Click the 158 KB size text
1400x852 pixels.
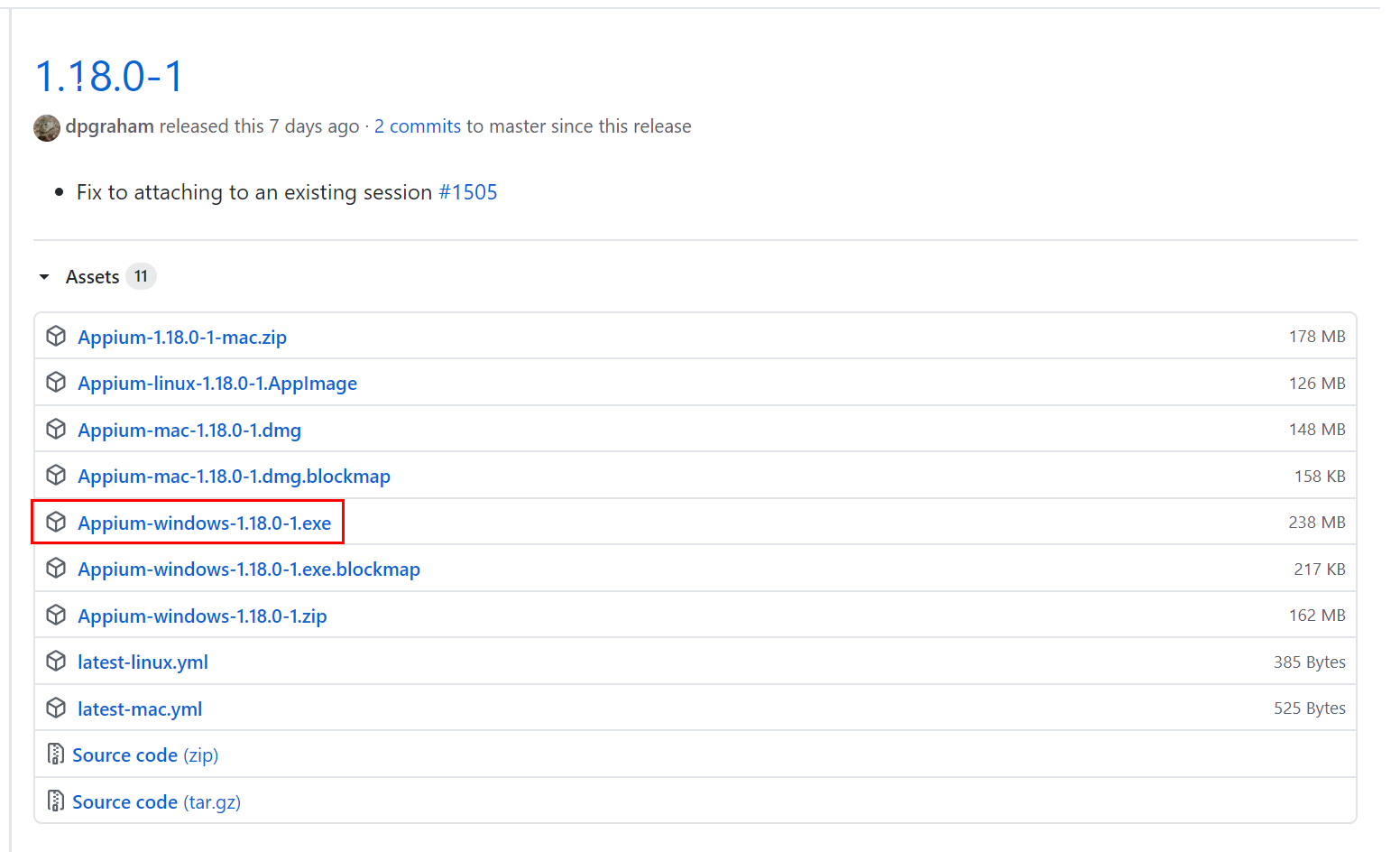coord(1320,477)
